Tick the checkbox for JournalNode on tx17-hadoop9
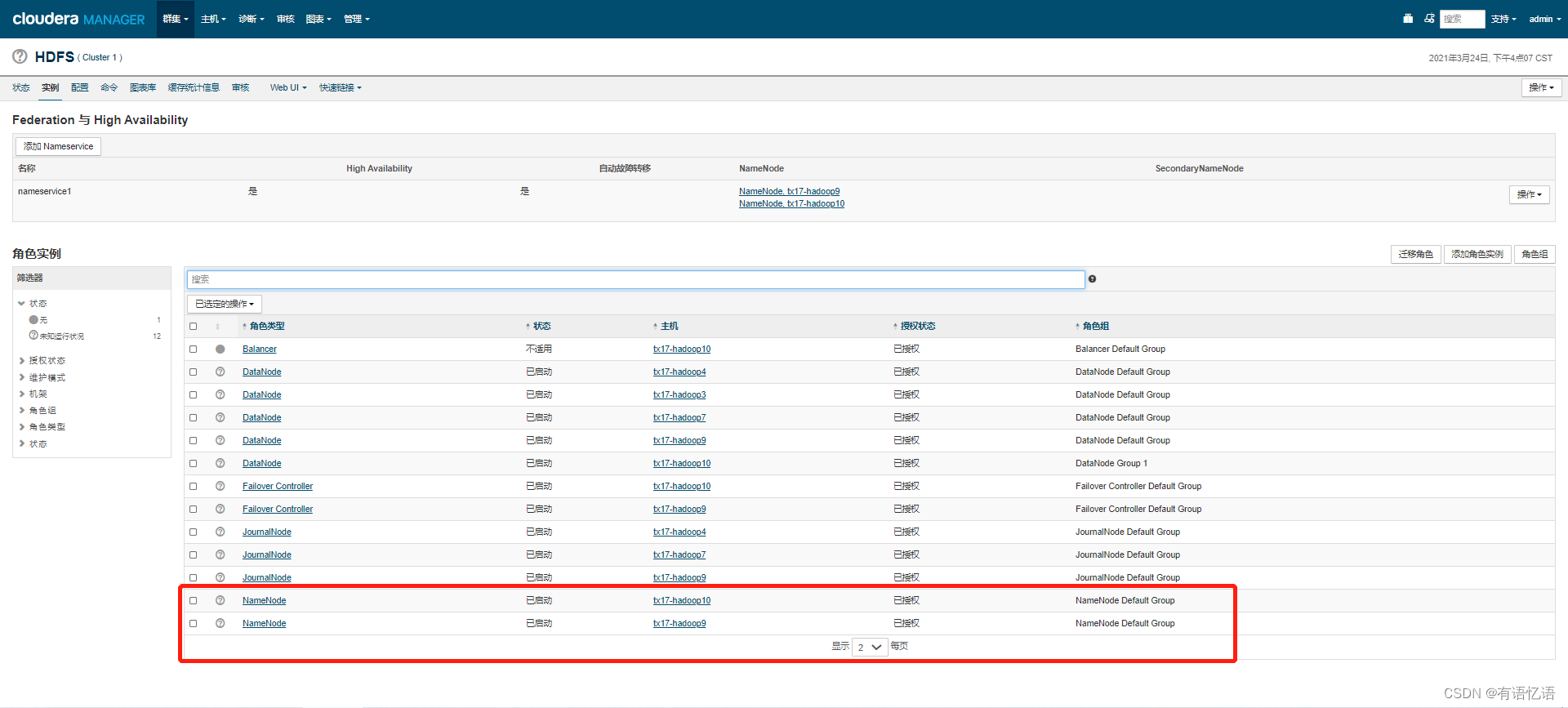Image resolution: width=1568 pixels, height=708 pixels. click(194, 577)
